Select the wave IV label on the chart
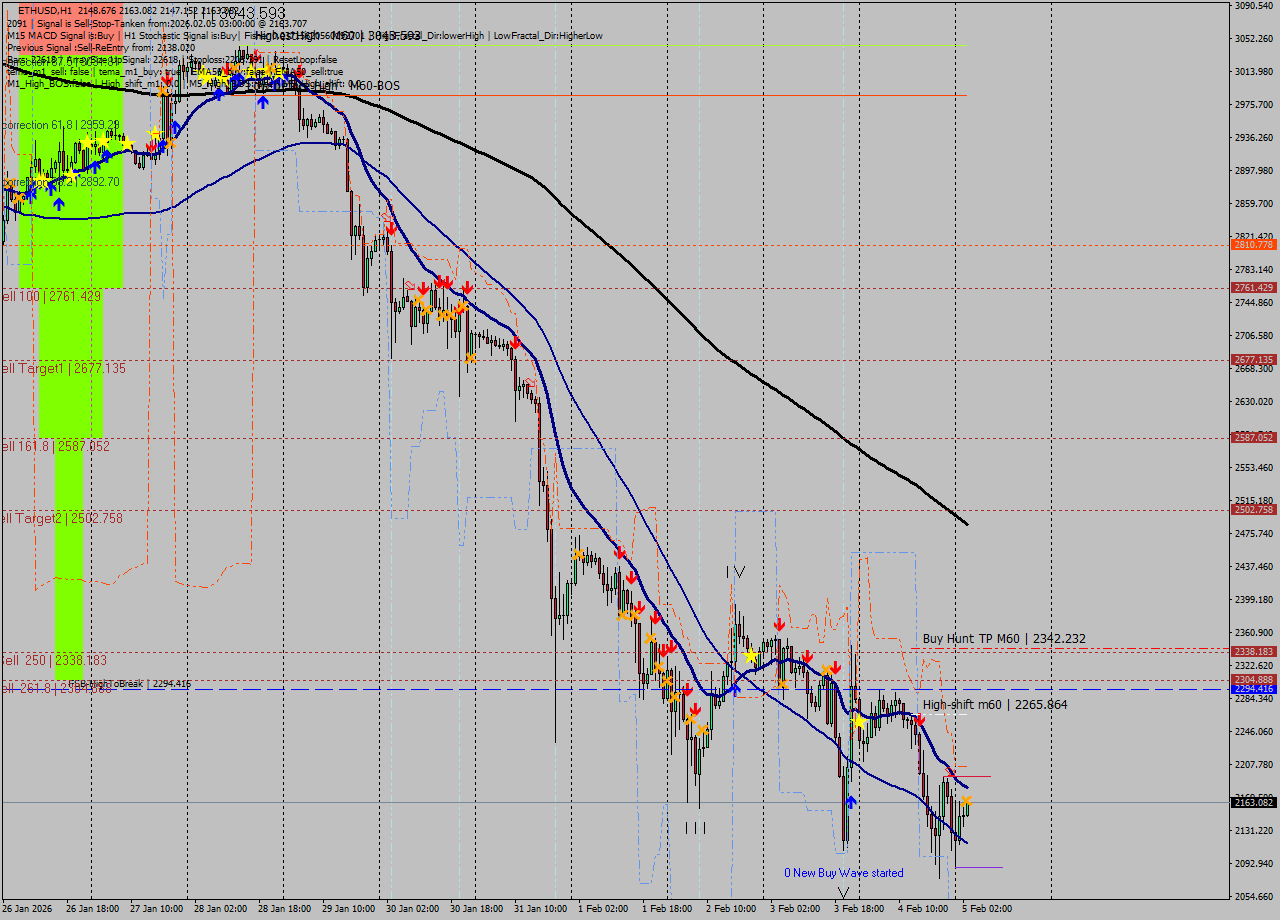Image resolution: width=1280 pixels, height=920 pixels. (x=736, y=572)
